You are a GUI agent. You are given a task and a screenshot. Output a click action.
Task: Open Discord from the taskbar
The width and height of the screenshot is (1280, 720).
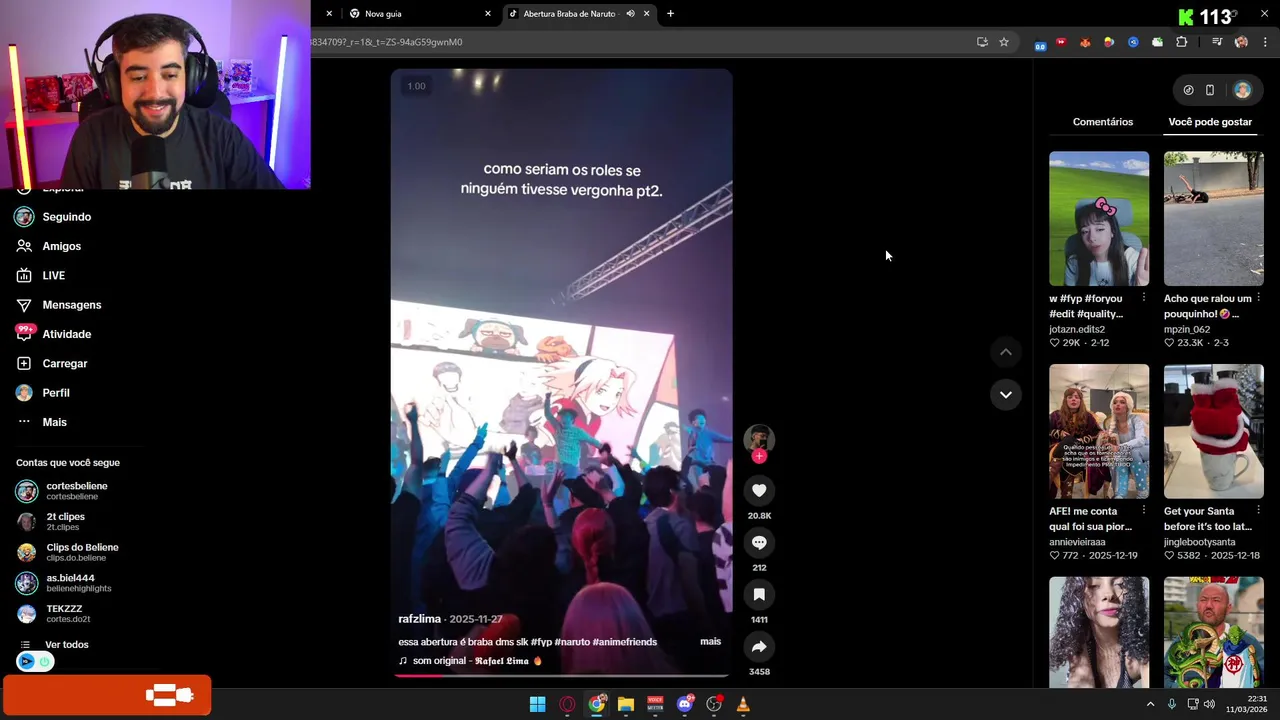point(685,704)
